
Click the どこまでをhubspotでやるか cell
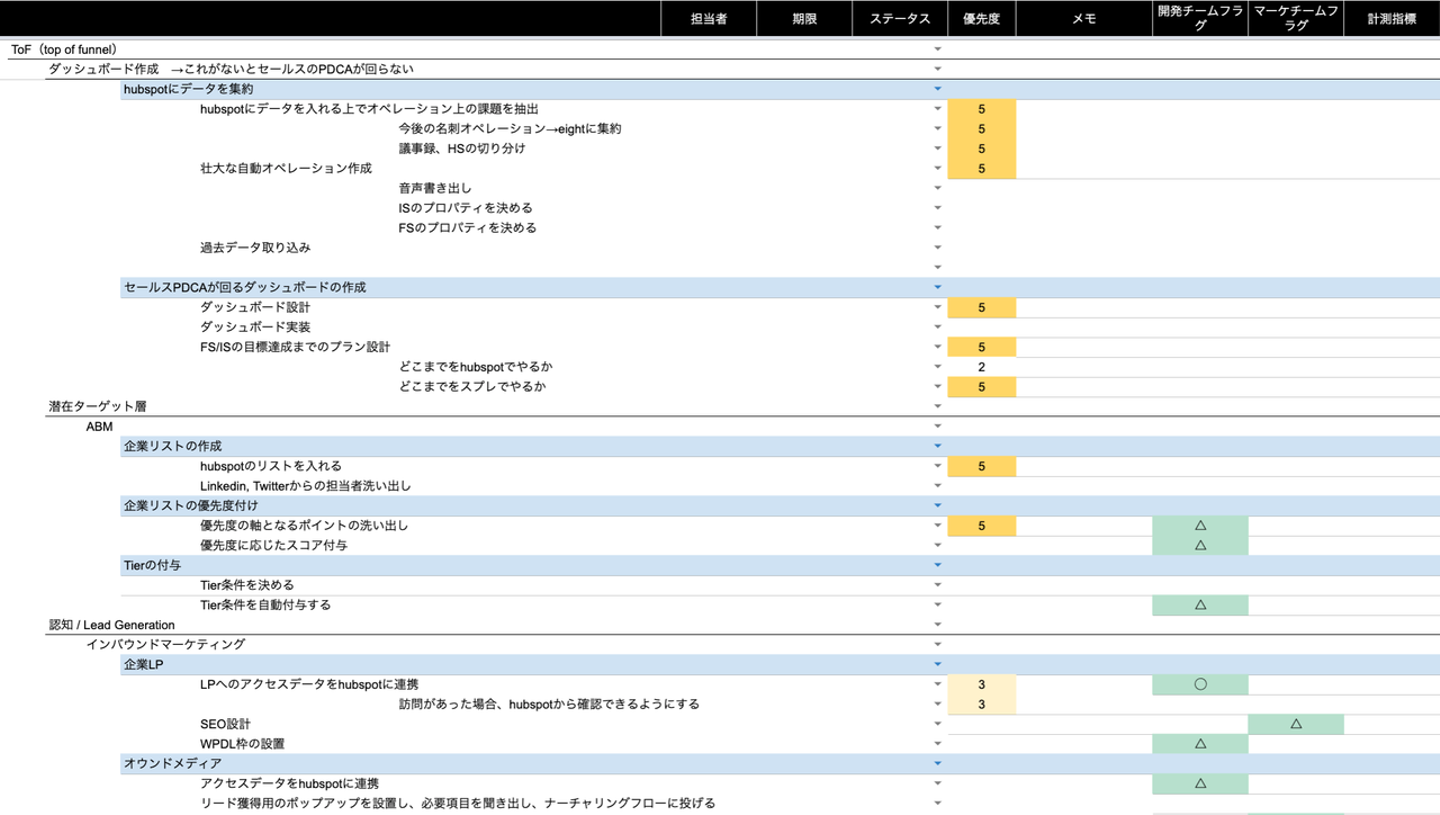click(x=475, y=367)
